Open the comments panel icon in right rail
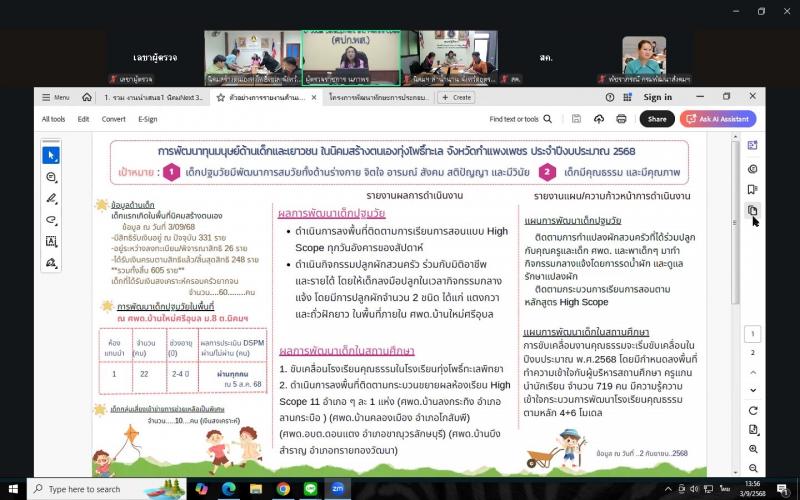The height and width of the screenshot is (500, 800). pos(753,169)
